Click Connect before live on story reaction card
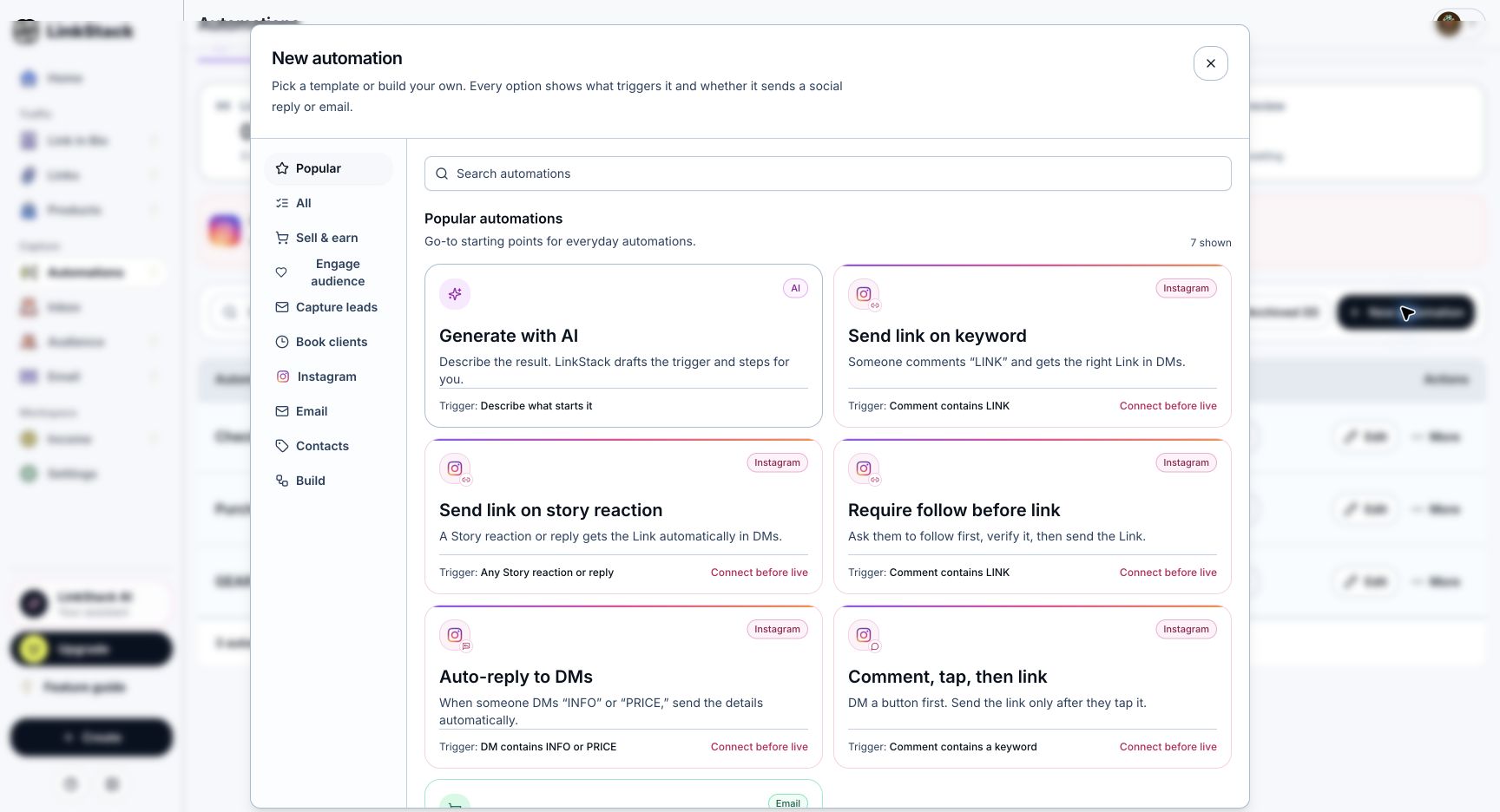Image resolution: width=1500 pixels, height=812 pixels. (759, 573)
